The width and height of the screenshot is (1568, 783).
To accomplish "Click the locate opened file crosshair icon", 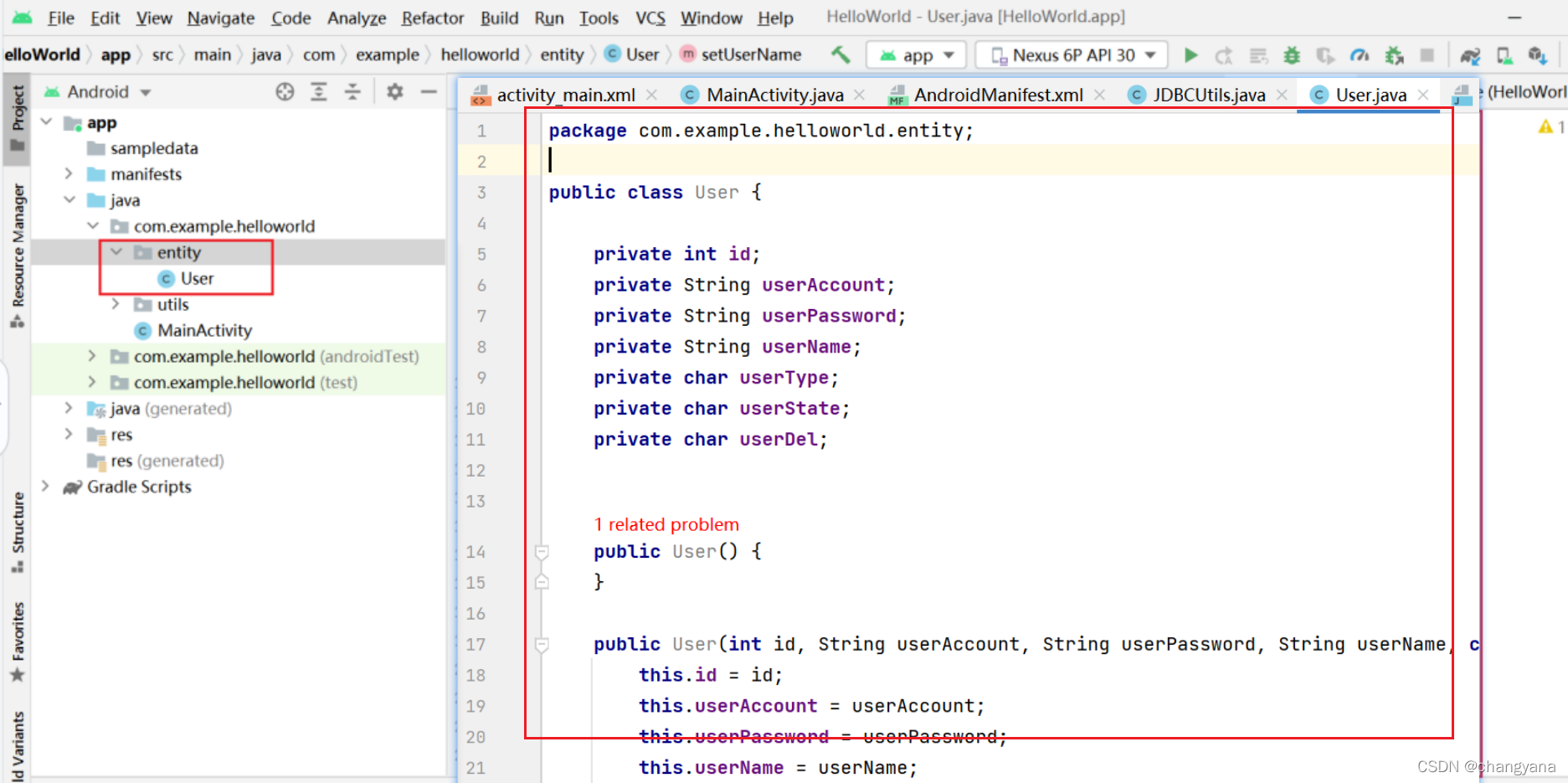I will [285, 92].
